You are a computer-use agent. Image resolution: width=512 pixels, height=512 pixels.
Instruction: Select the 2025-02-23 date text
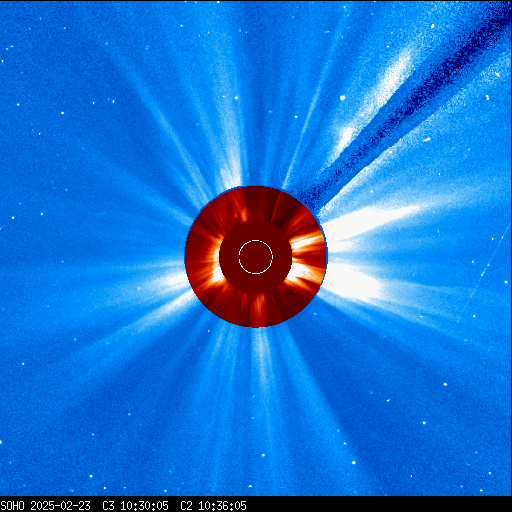(x=60, y=506)
